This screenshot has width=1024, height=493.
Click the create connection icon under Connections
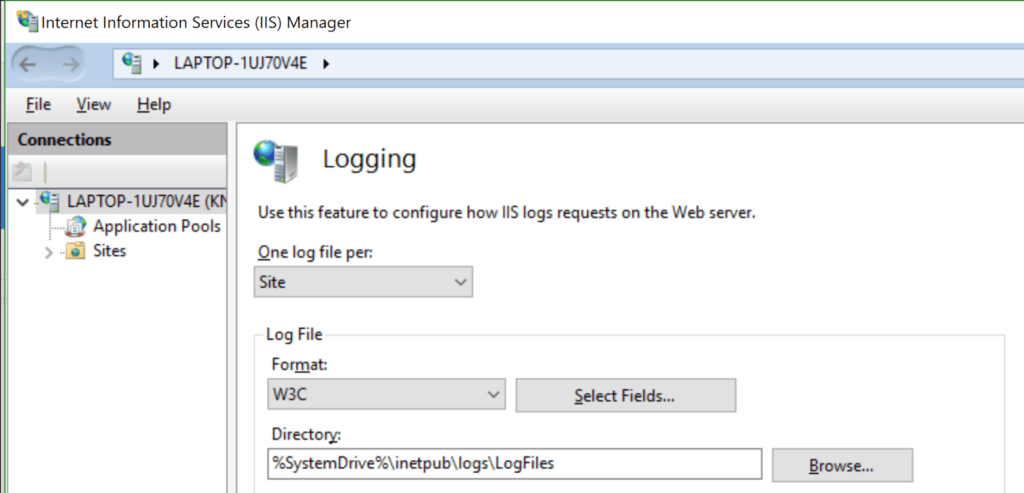pos(23,172)
